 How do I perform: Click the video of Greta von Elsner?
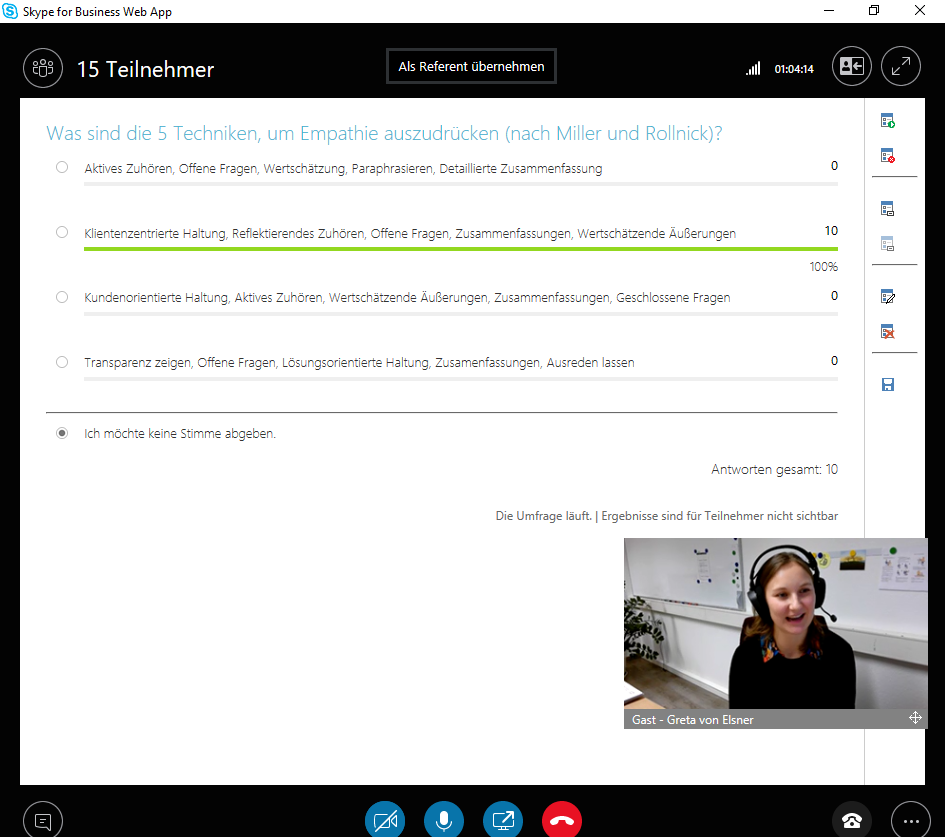pyautogui.click(x=775, y=623)
